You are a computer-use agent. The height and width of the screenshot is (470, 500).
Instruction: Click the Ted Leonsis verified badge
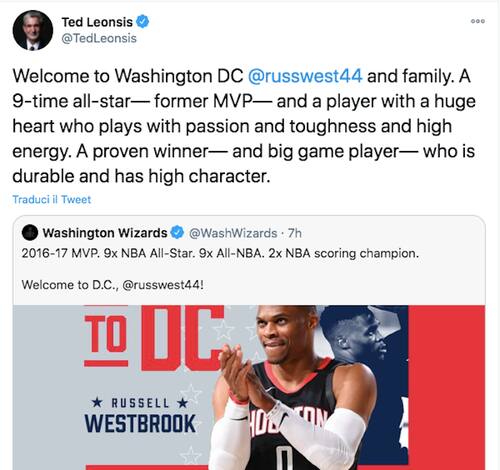pyautogui.click(x=143, y=22)
